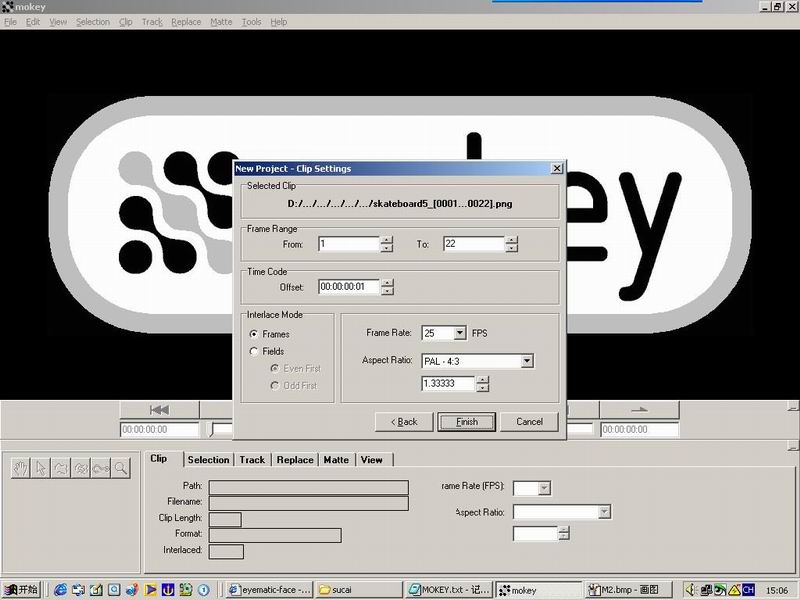Switch to sucai folder taskbar window
The image size is (800, 600).
click(358, 590)
